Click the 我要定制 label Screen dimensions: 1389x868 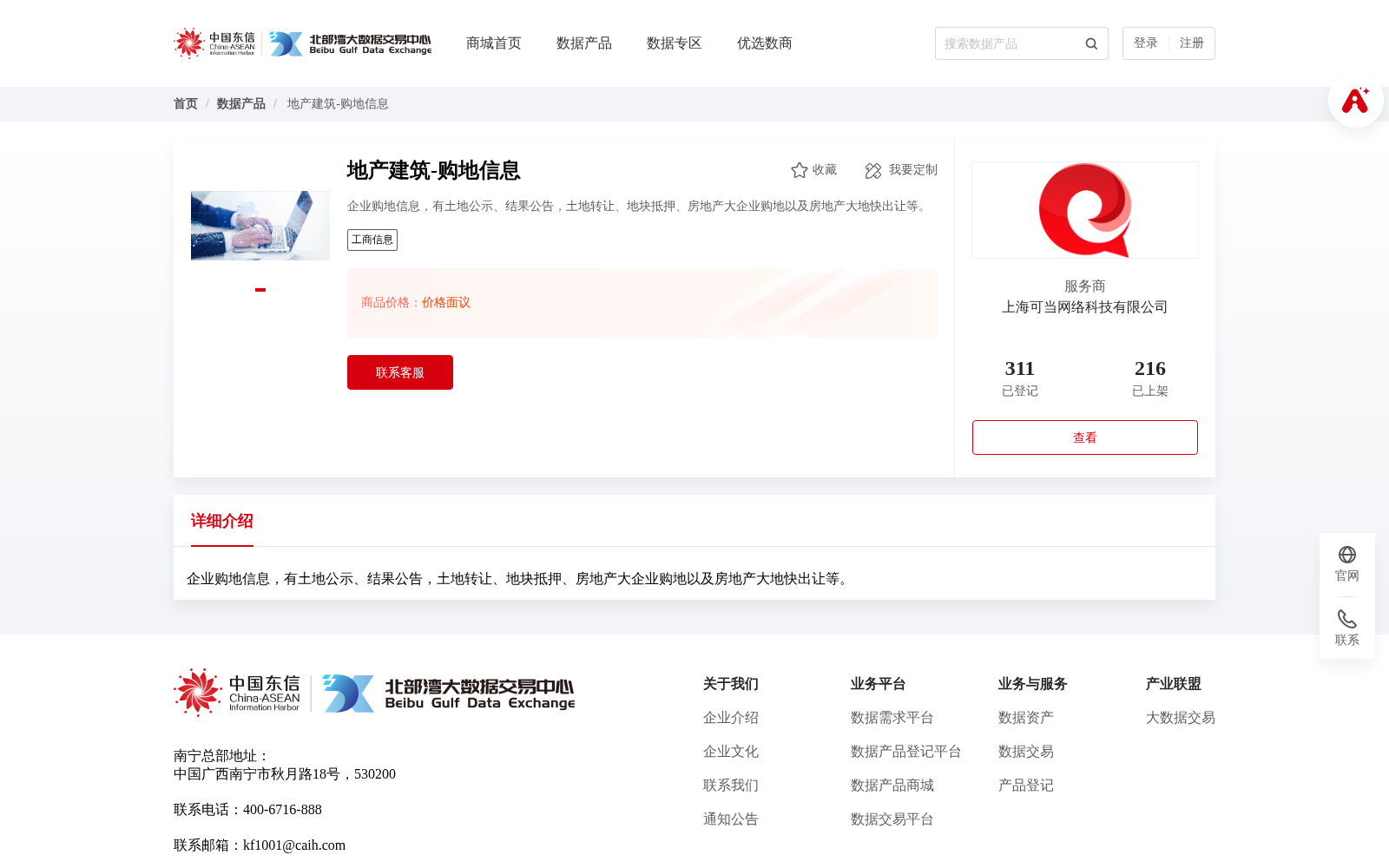coord(913,170)
